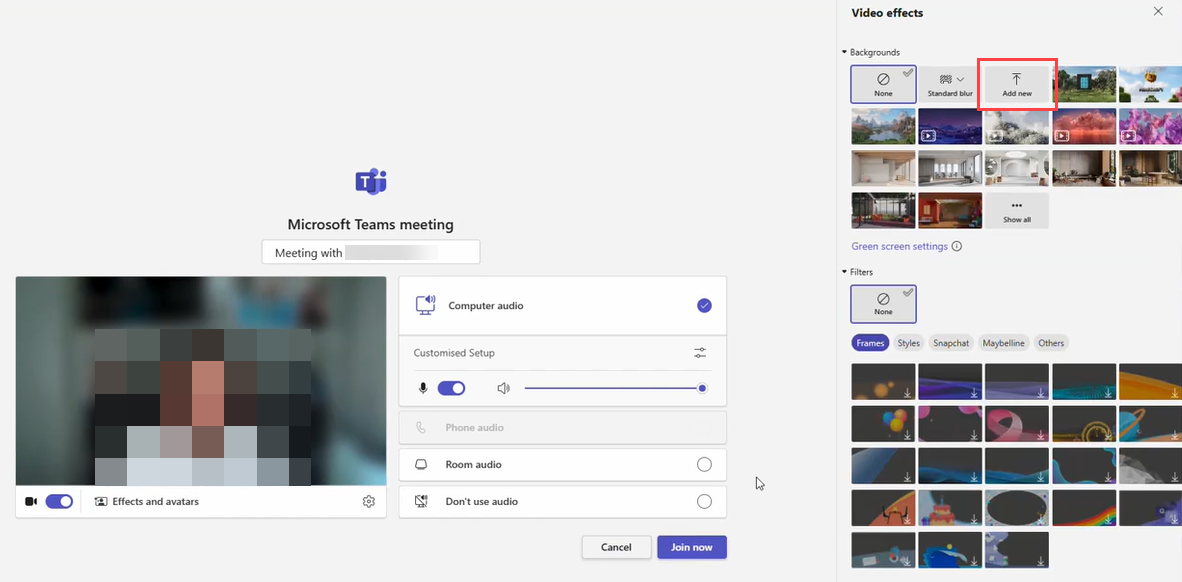Add new background image
The image size is (1182, 582).
tap(1017, 84)
